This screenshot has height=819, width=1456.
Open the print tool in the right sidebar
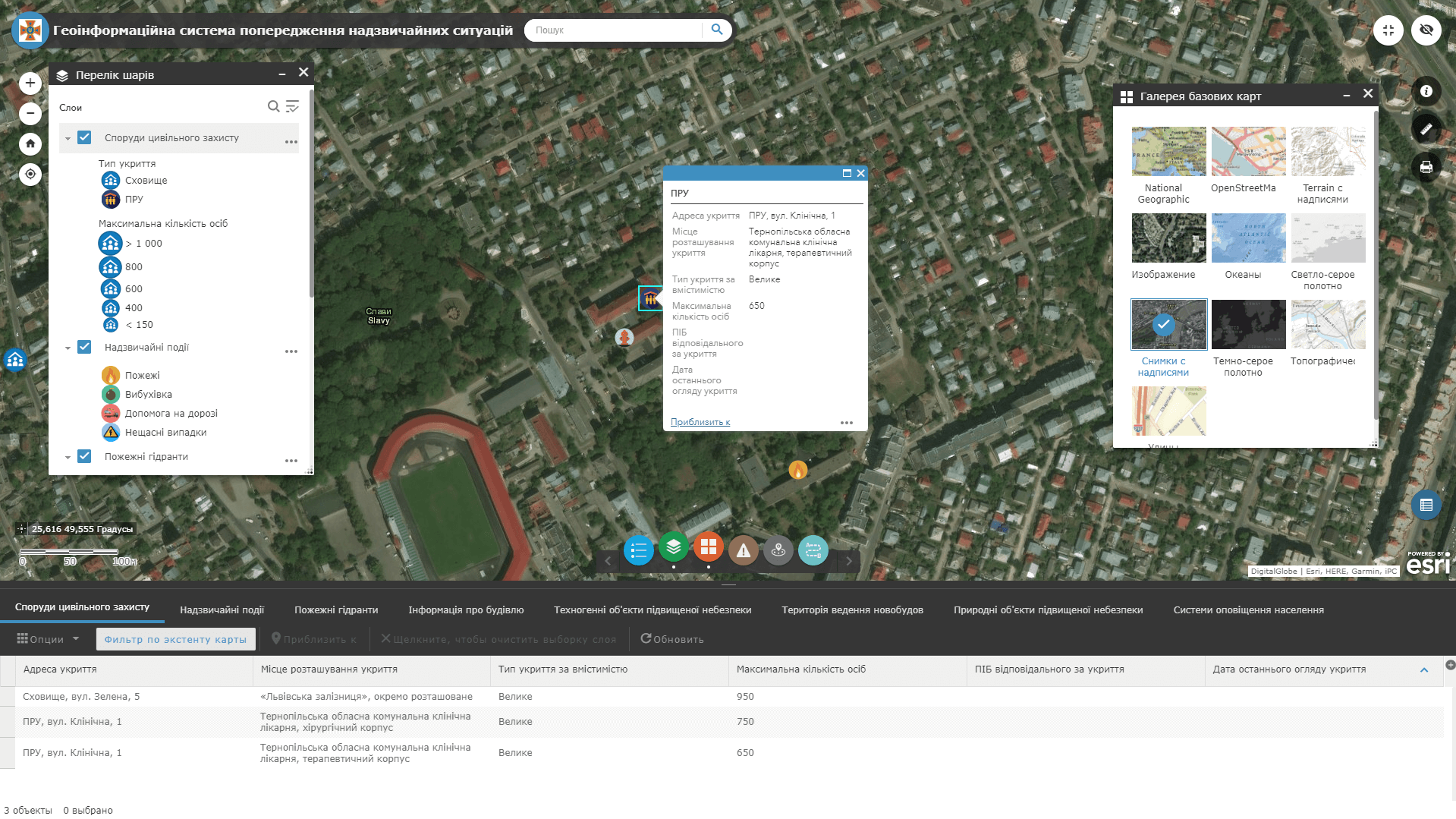(x=1426, y=168)
